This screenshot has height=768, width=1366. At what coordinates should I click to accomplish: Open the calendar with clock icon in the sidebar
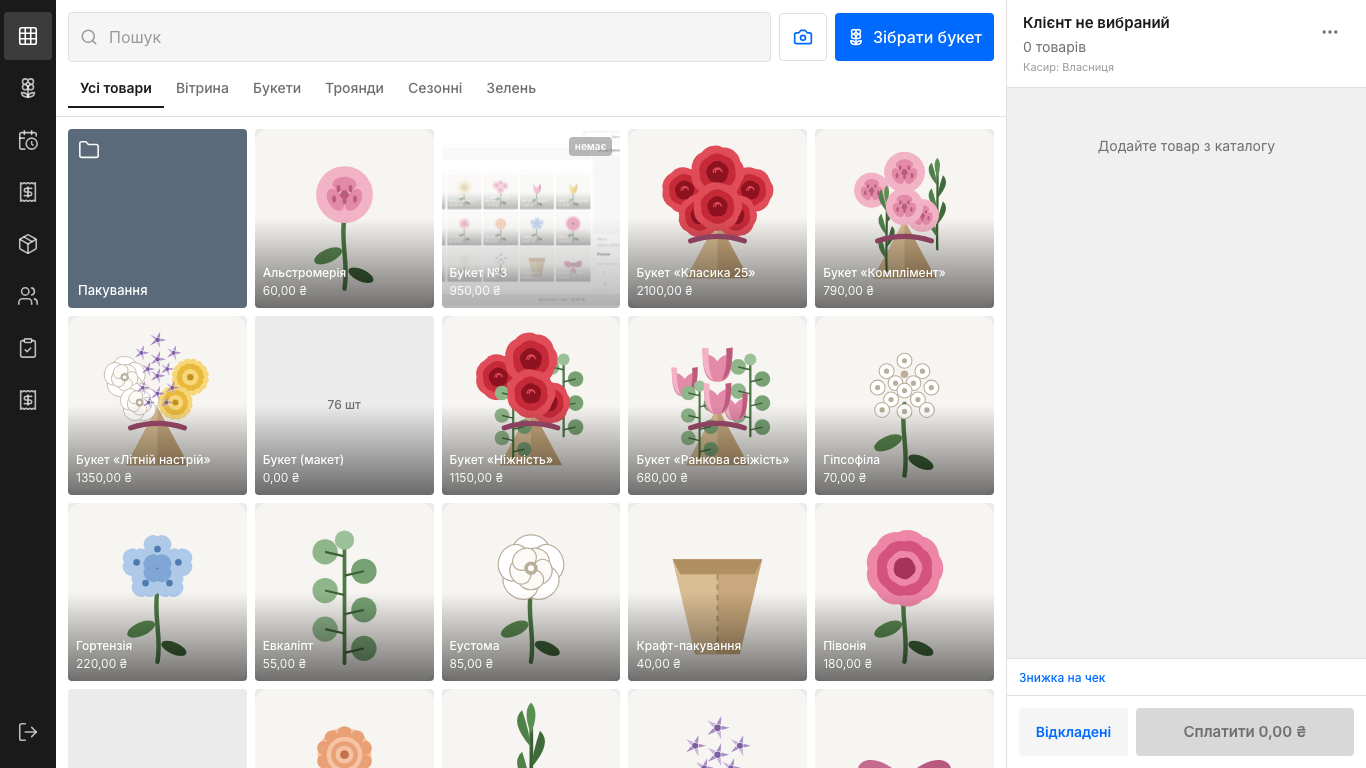(28, 140)
